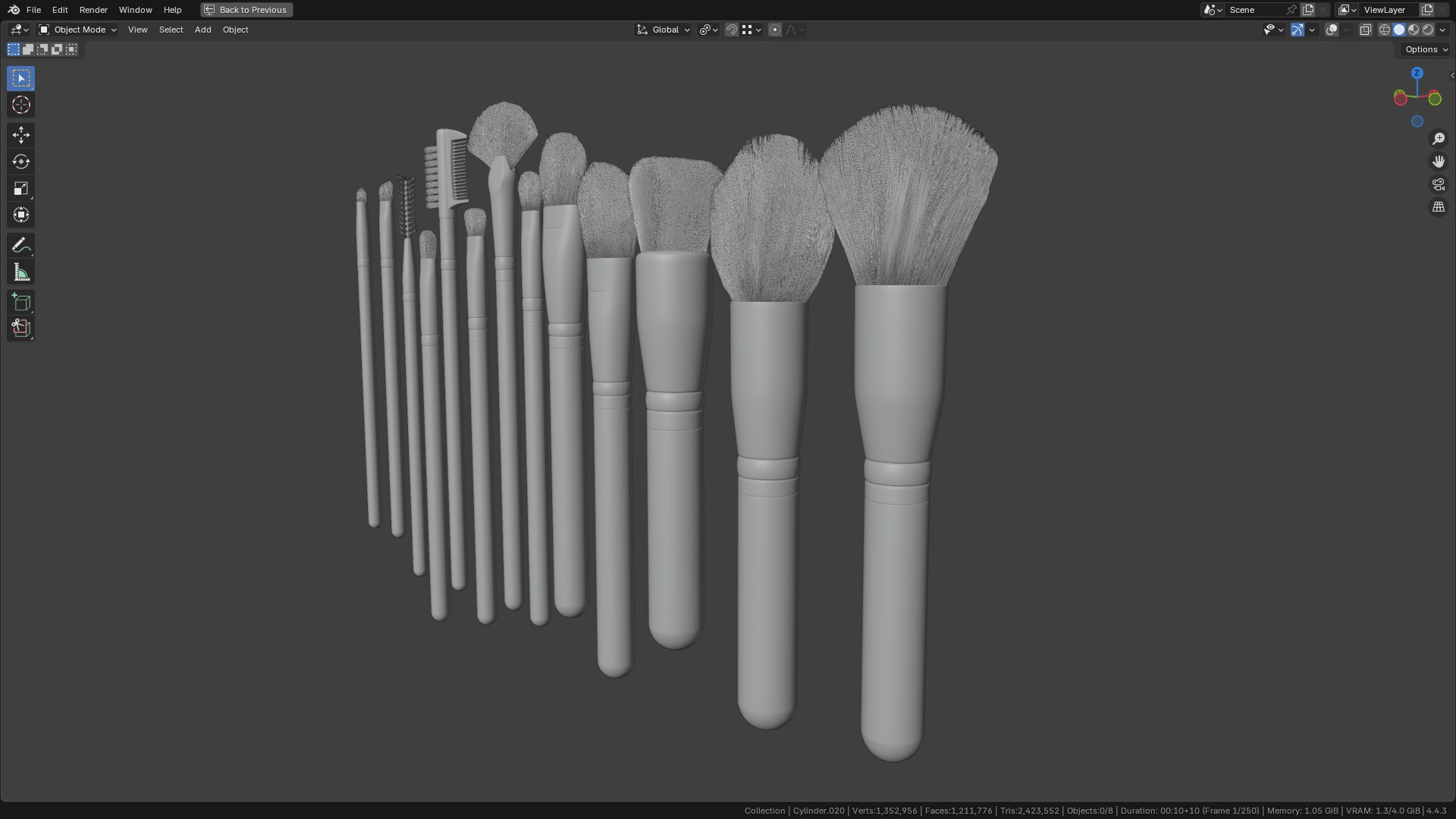
Task: Select the Annotate tool
Action: [x=21, y=245]
